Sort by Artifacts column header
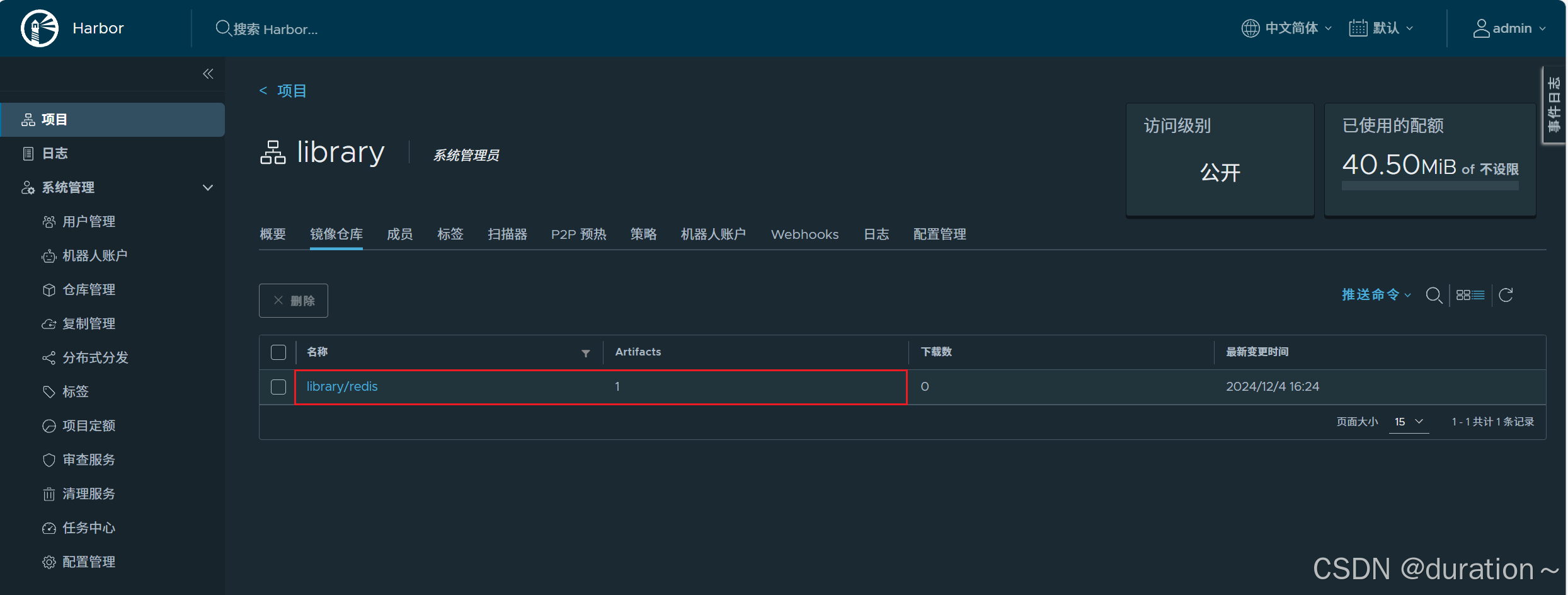Viewport: 1568px width, 595px height. [638, 352]
